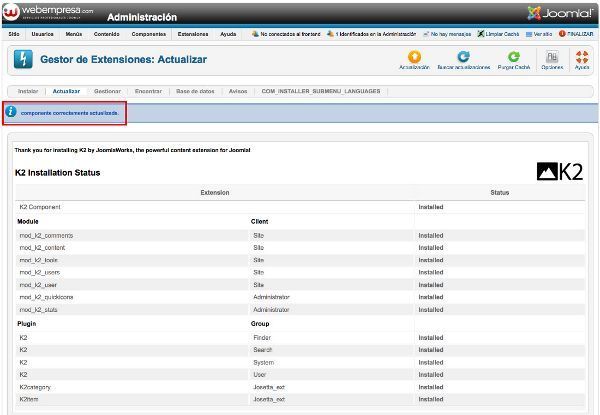Screen dimensions: 600x415
Task: Switch to the Base de datos tab
Action: coord(195,91)
